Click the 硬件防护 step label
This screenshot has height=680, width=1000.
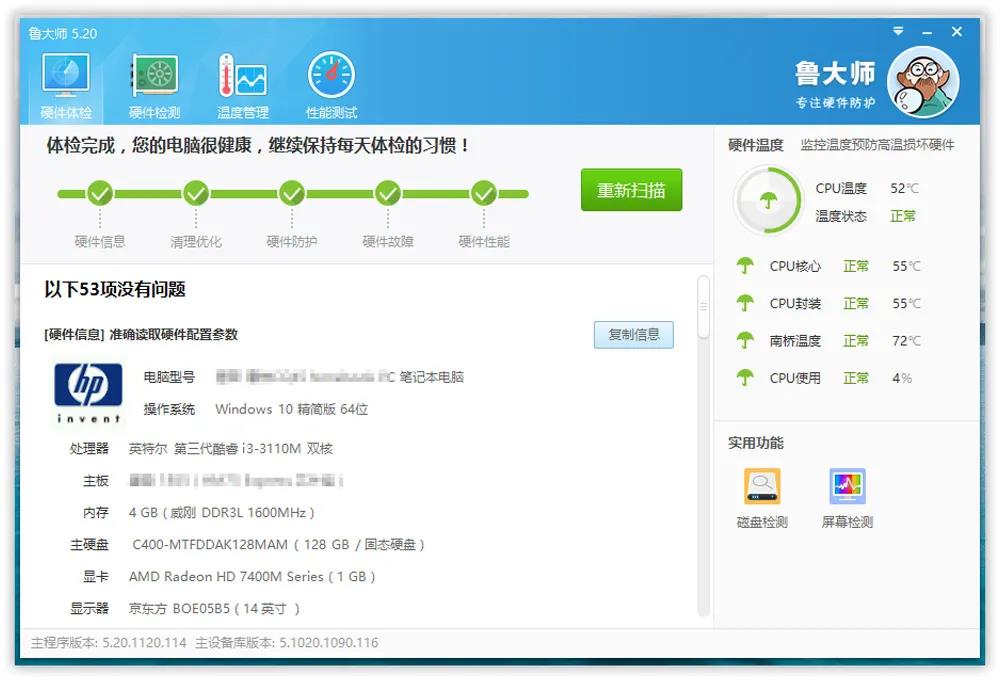[292, 241]
